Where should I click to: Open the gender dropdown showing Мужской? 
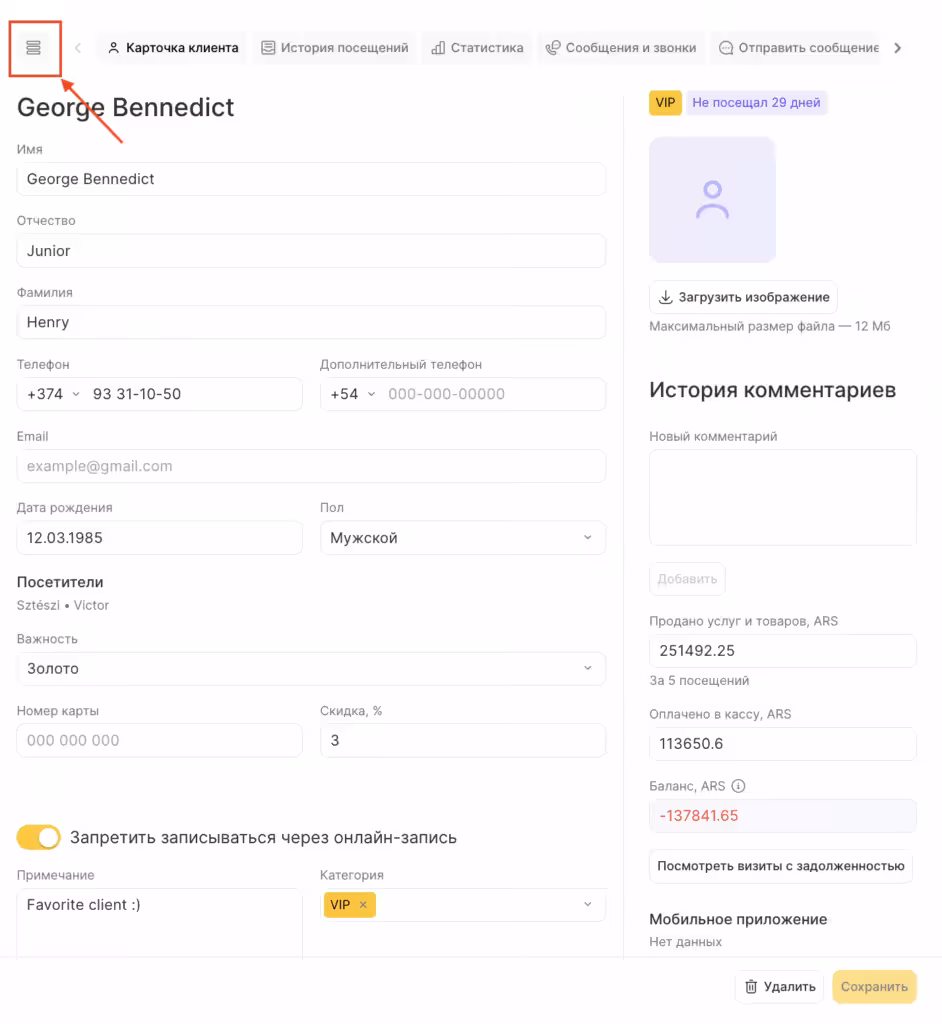coord(462,538)
